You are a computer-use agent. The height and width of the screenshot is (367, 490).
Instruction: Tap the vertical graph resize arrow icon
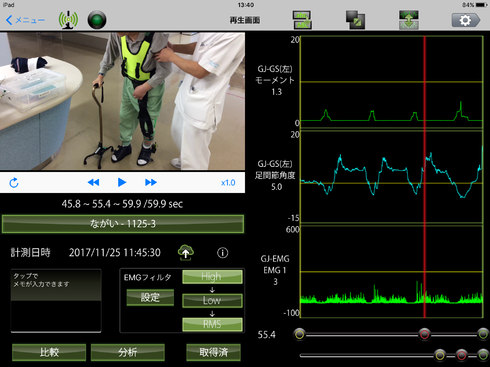click(x=409, y=20)
